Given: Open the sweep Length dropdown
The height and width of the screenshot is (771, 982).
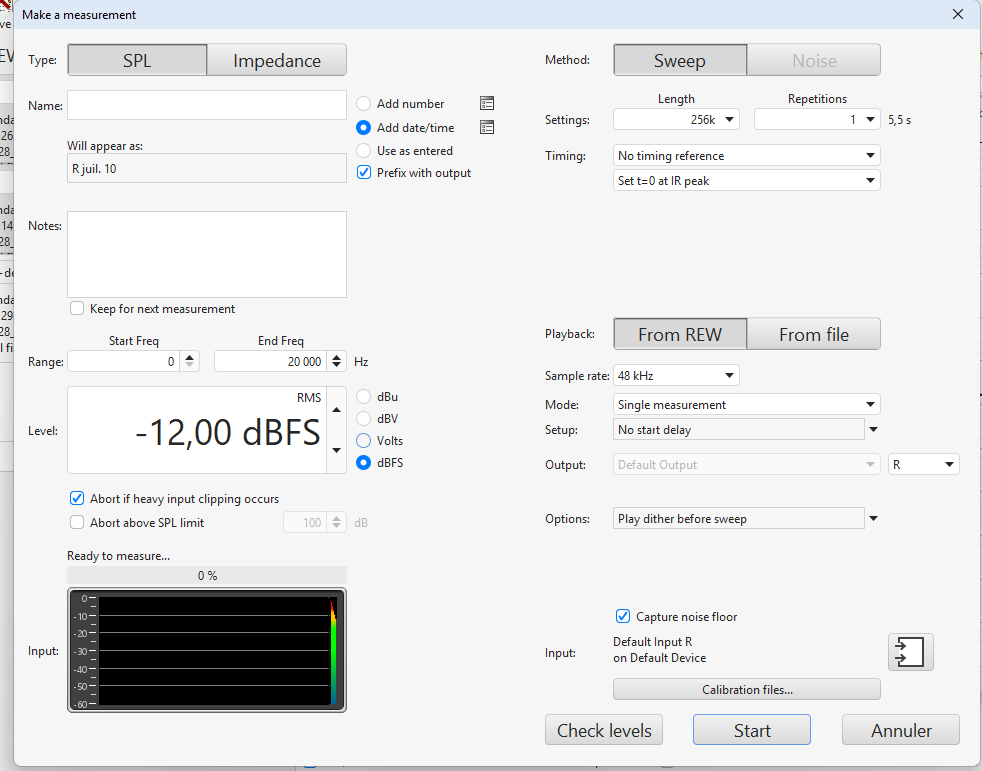Looking at the screenshot, I should (x=676, y=120).
